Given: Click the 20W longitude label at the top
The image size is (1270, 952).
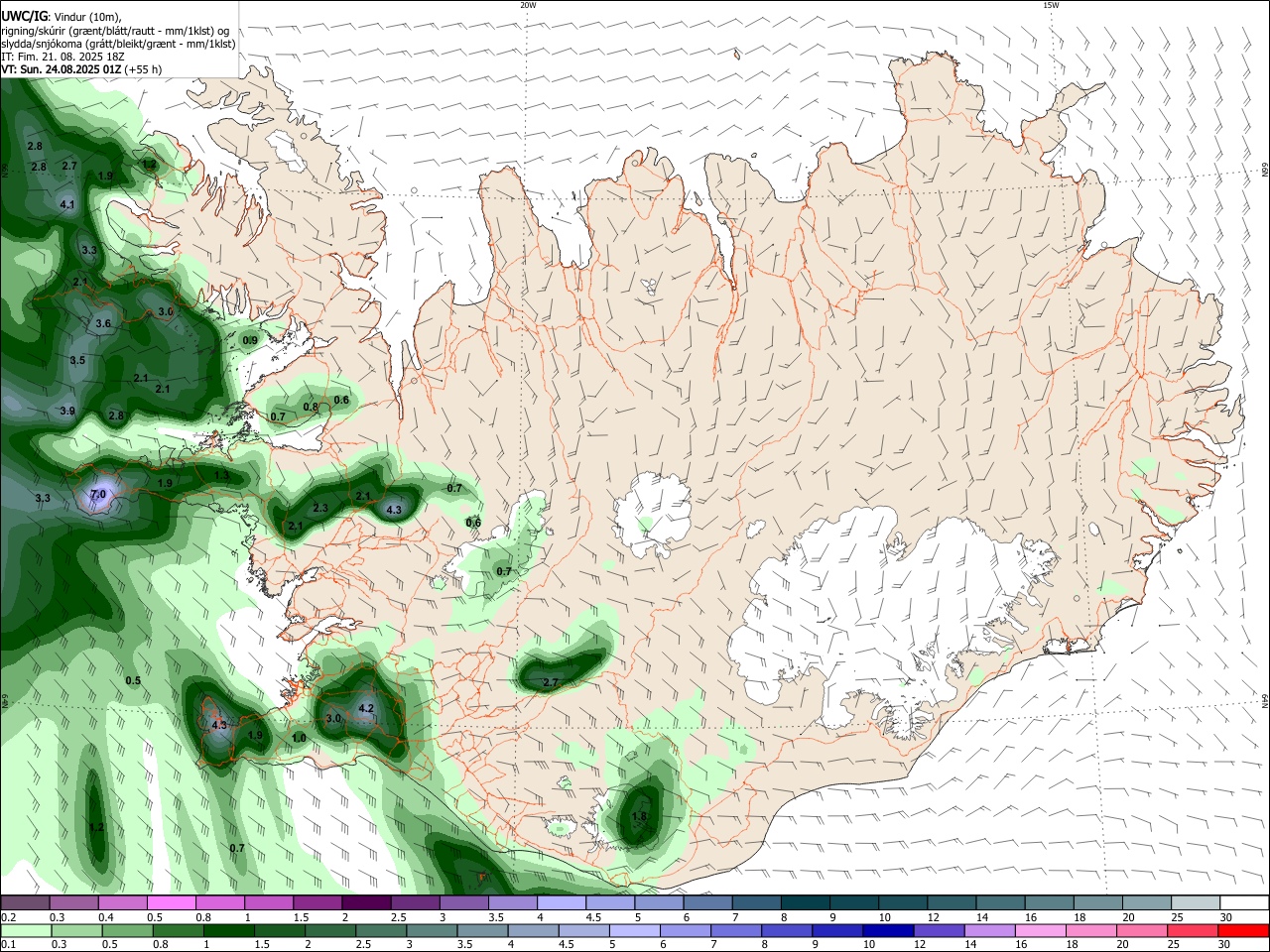Looking at the screenshot, I should (528, 5).
